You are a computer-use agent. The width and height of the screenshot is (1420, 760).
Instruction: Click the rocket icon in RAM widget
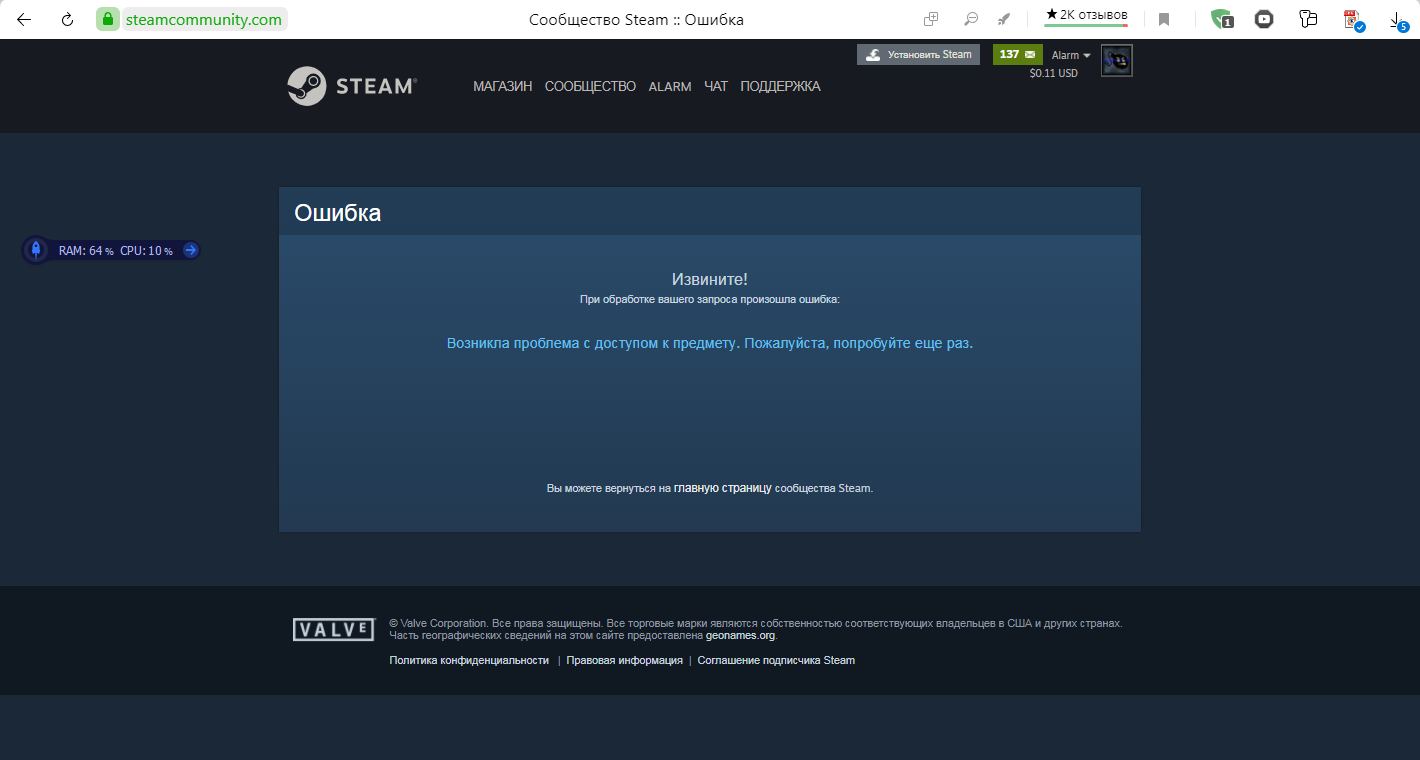36,250
